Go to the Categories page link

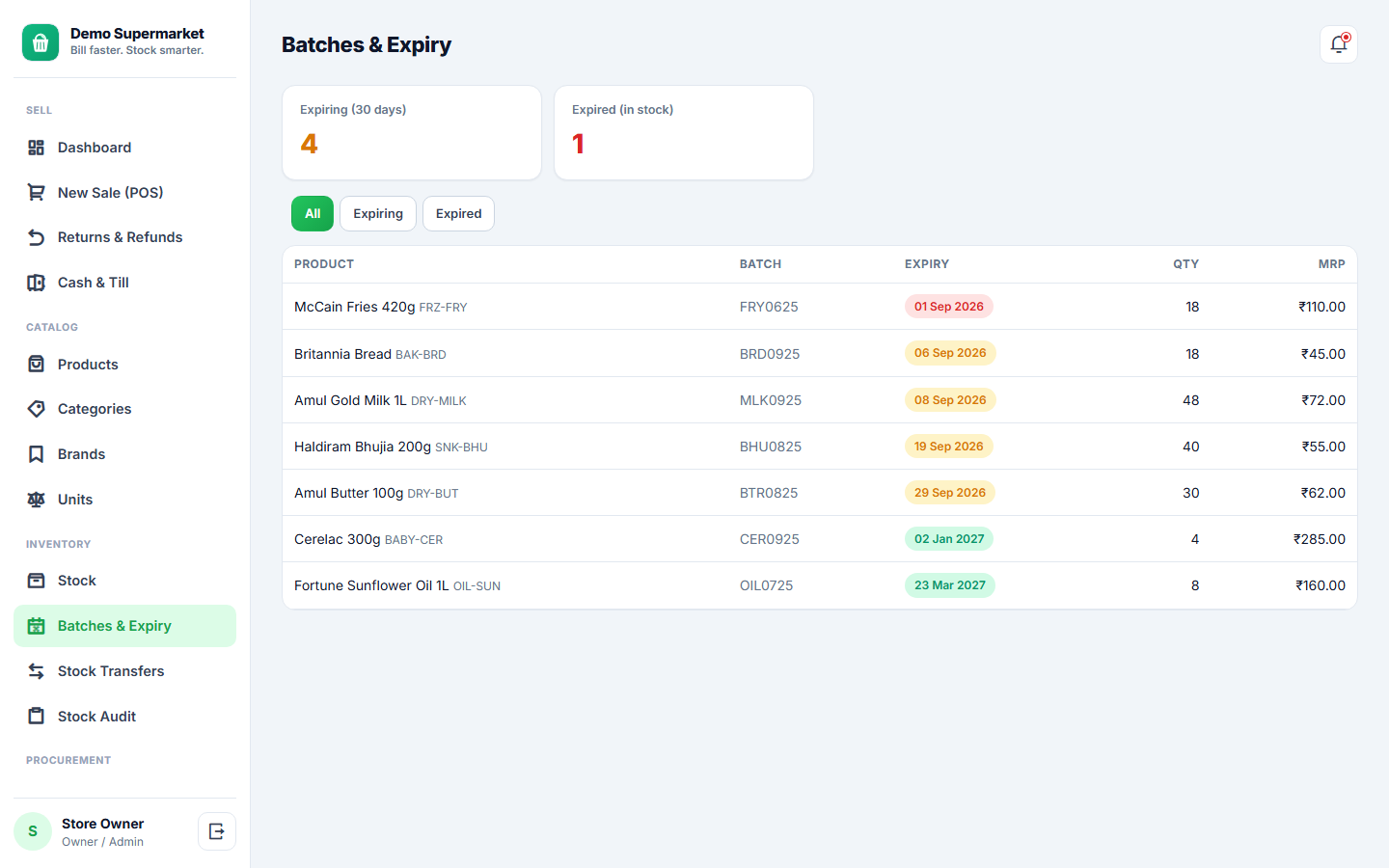[x=124, y=409]
